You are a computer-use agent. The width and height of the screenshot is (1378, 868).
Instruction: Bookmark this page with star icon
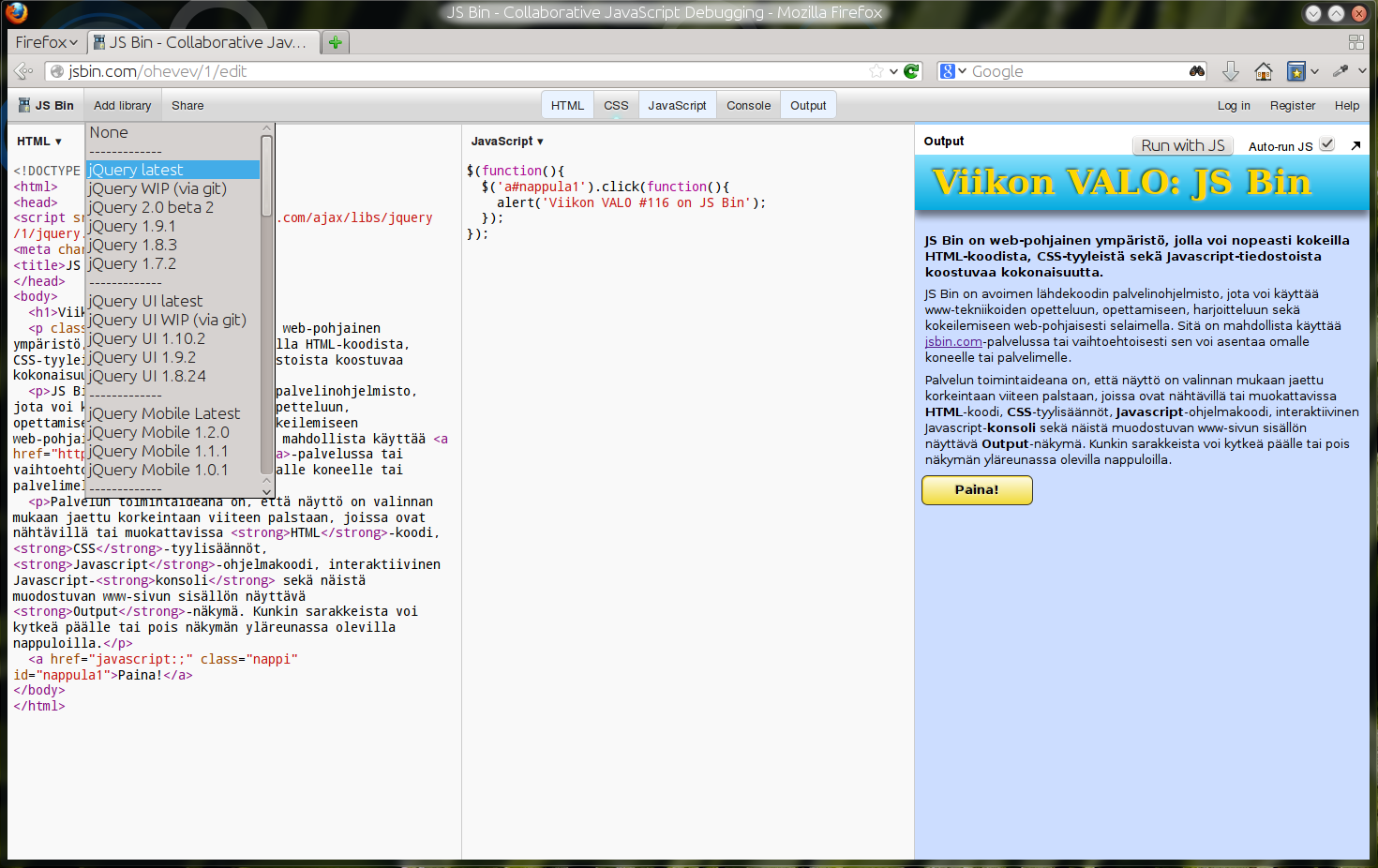[x=876, y=71]
